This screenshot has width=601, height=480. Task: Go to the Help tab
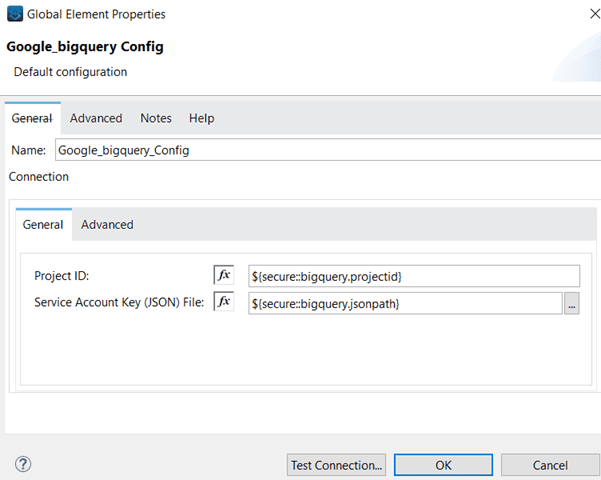(202, 118)
